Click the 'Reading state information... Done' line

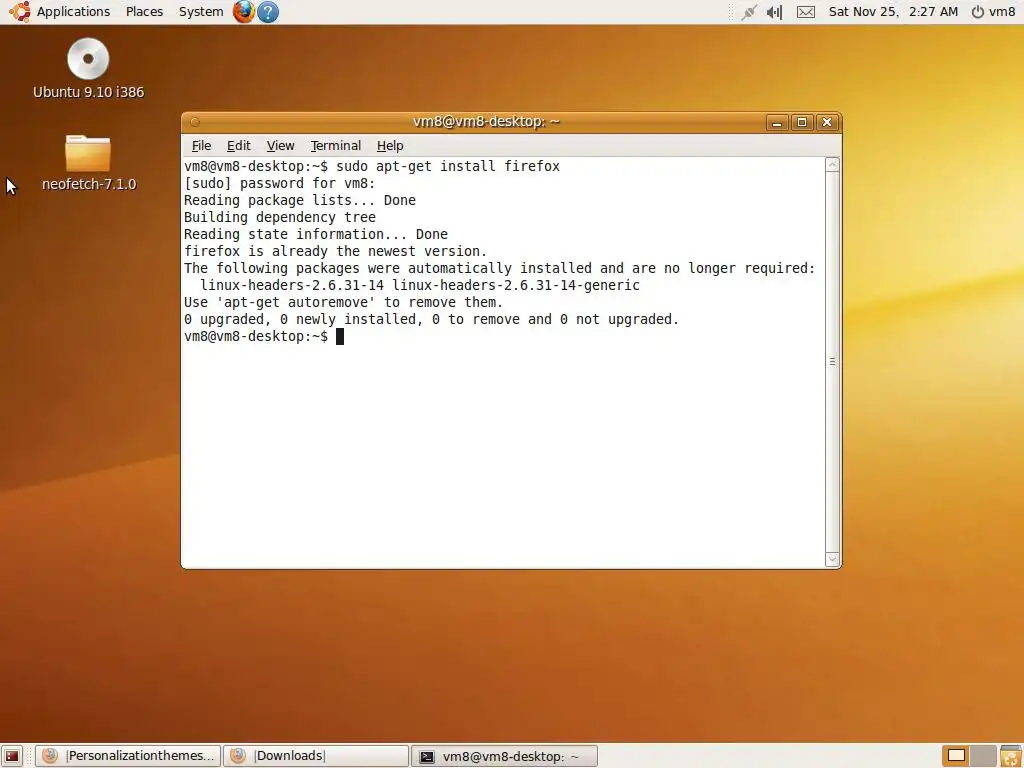[x=315, y=234]
